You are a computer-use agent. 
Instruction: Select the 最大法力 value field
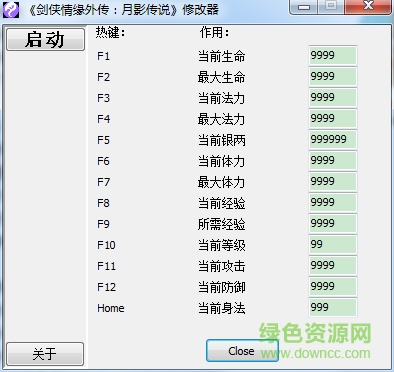click(333, 118)
